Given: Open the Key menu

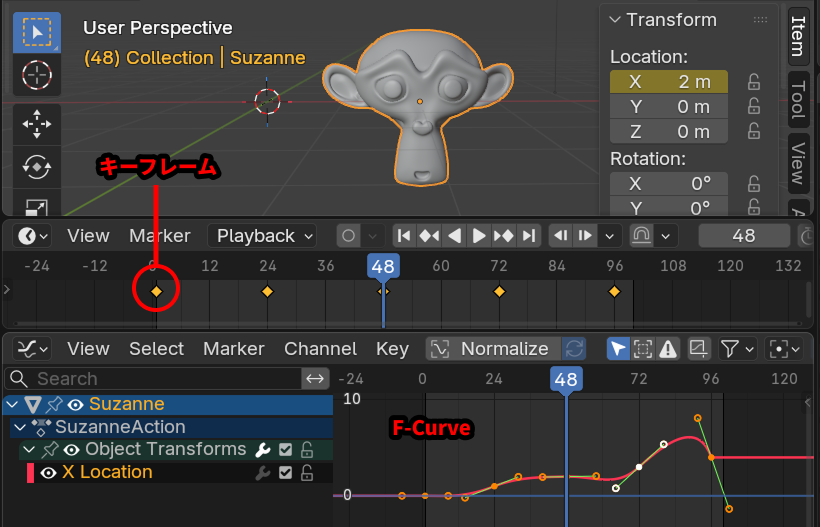Looking at the screenshot, I should [x=392, y=349].
